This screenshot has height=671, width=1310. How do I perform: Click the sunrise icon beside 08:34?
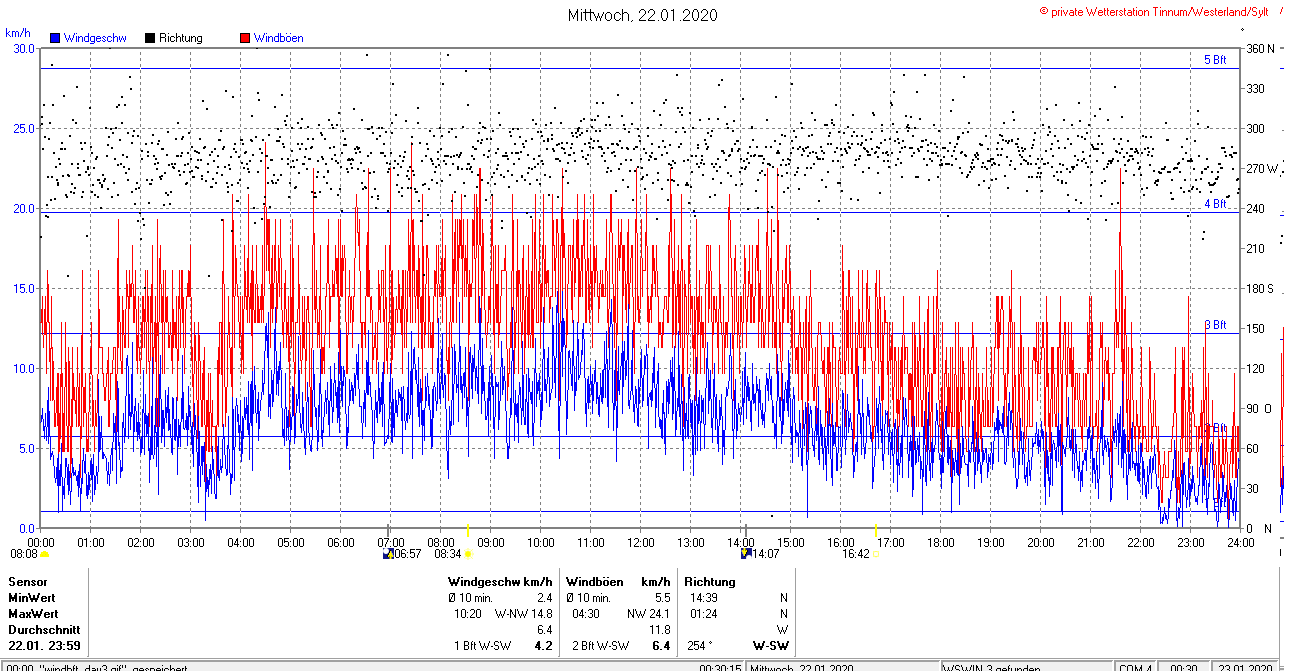468,554
